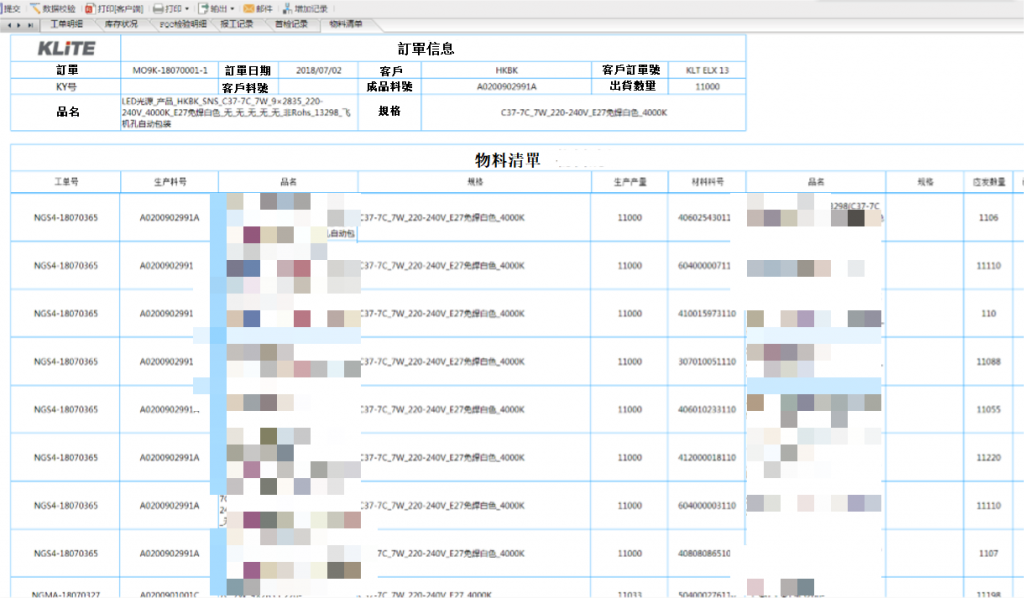Select customer value HKBK

[x=506, y=71]
